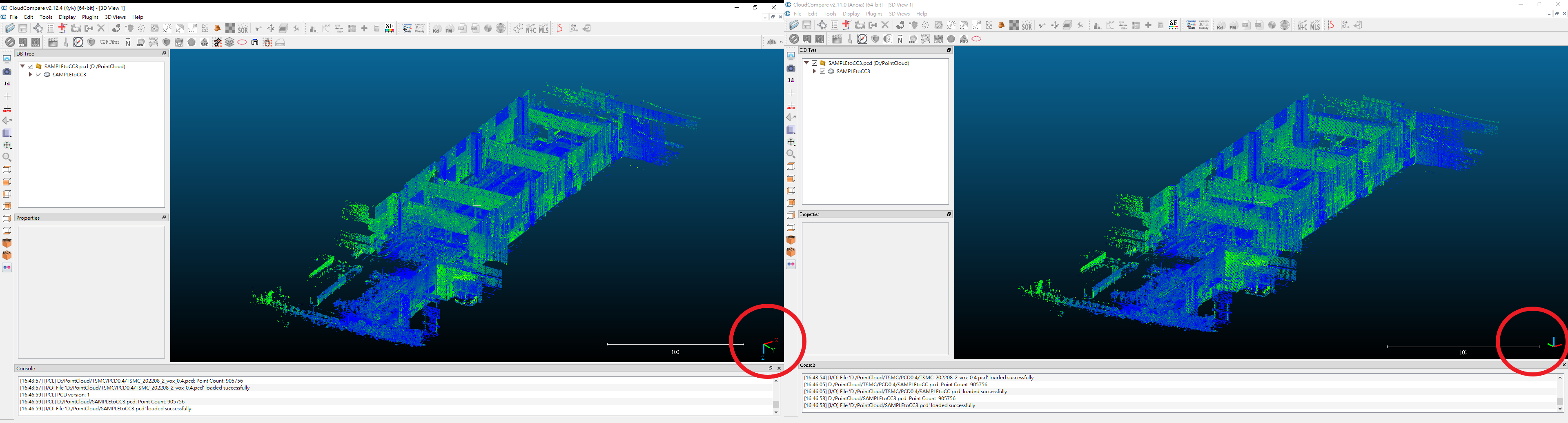Image resolution: width=1568 pixels, height=423 pixels.
Task: Uncheck SAMPLEtoCC3.pcd folder checkbox in left DB Tree
Action: [31, 66]
